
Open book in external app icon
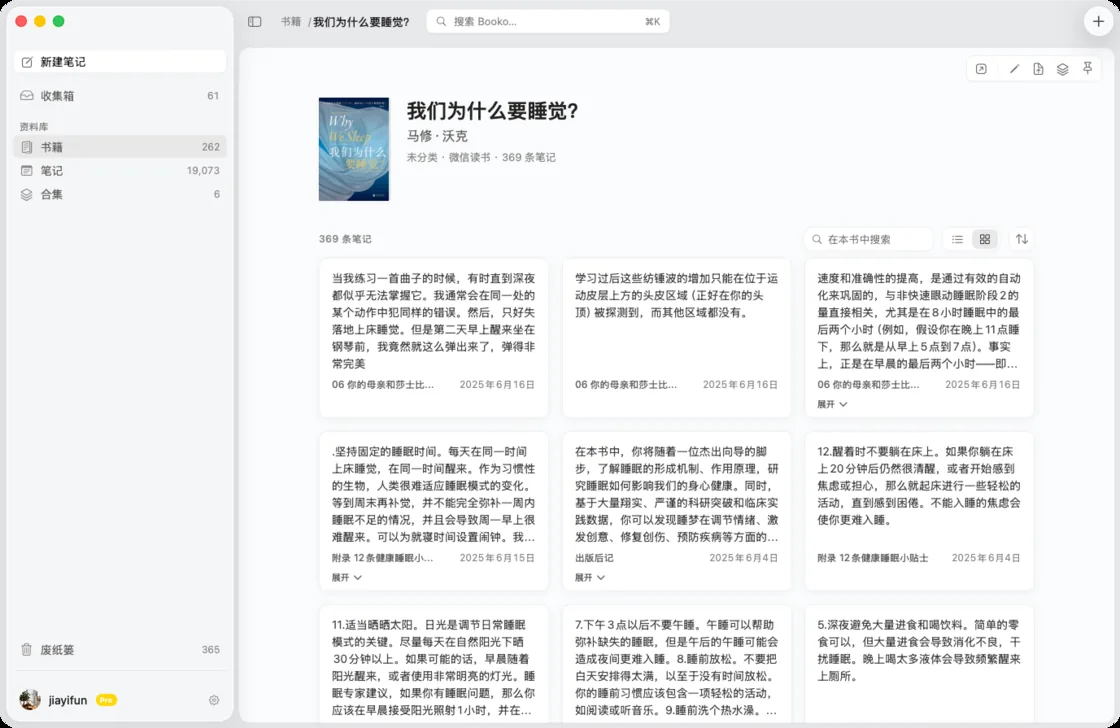tap(981, 69)
